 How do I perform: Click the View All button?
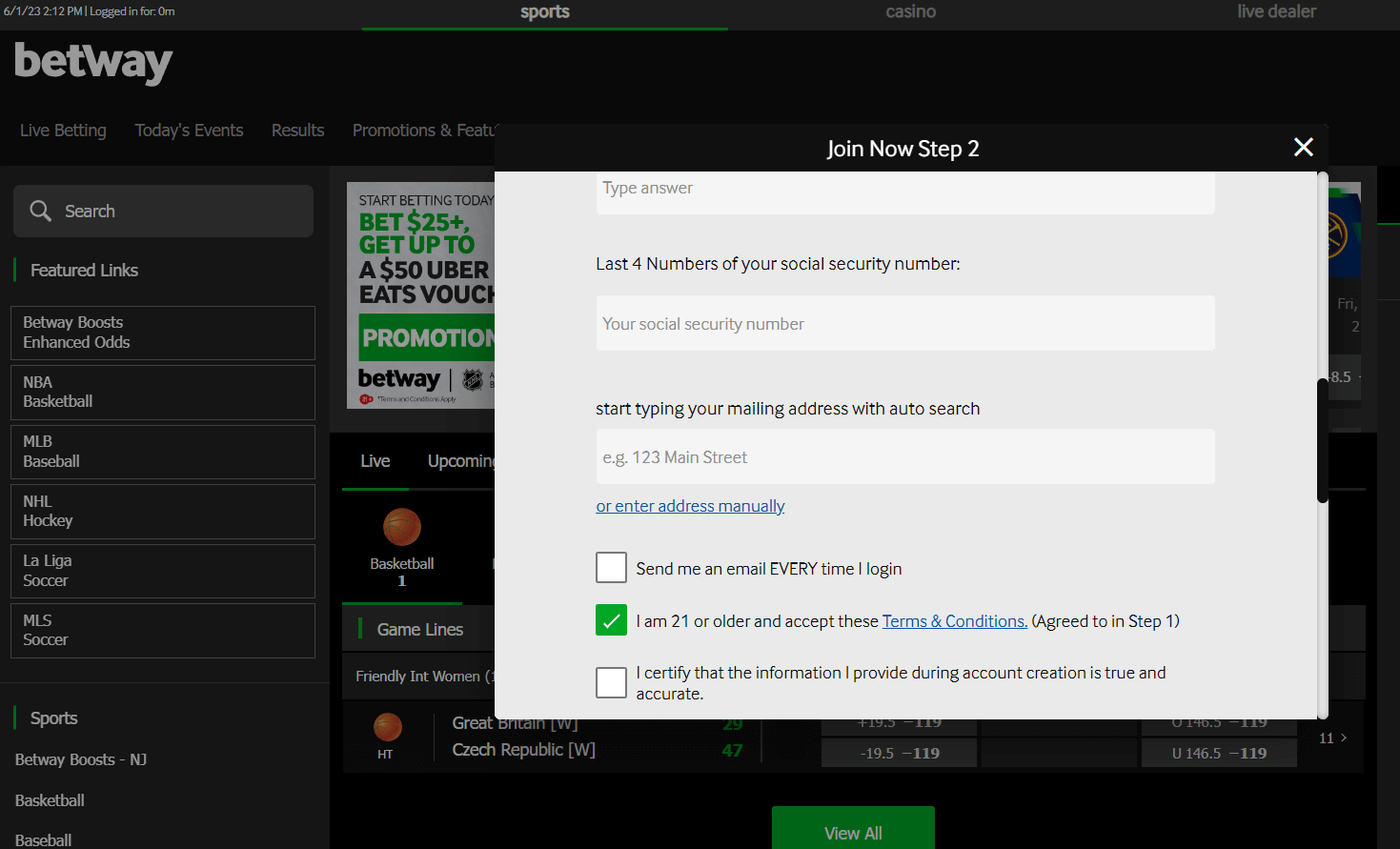853,832
